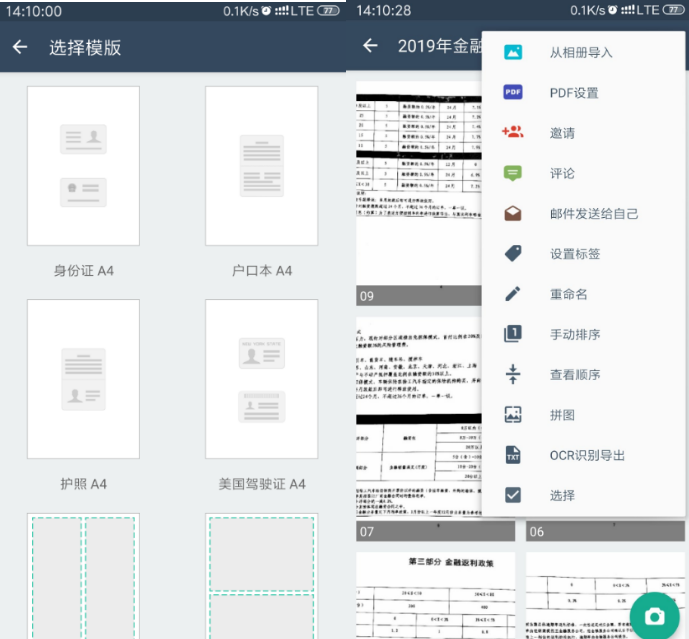Screen dimensions: 689x639
Task: Select the 身份证 A4 template thumbnail
Action: click(x=83, y=166)
